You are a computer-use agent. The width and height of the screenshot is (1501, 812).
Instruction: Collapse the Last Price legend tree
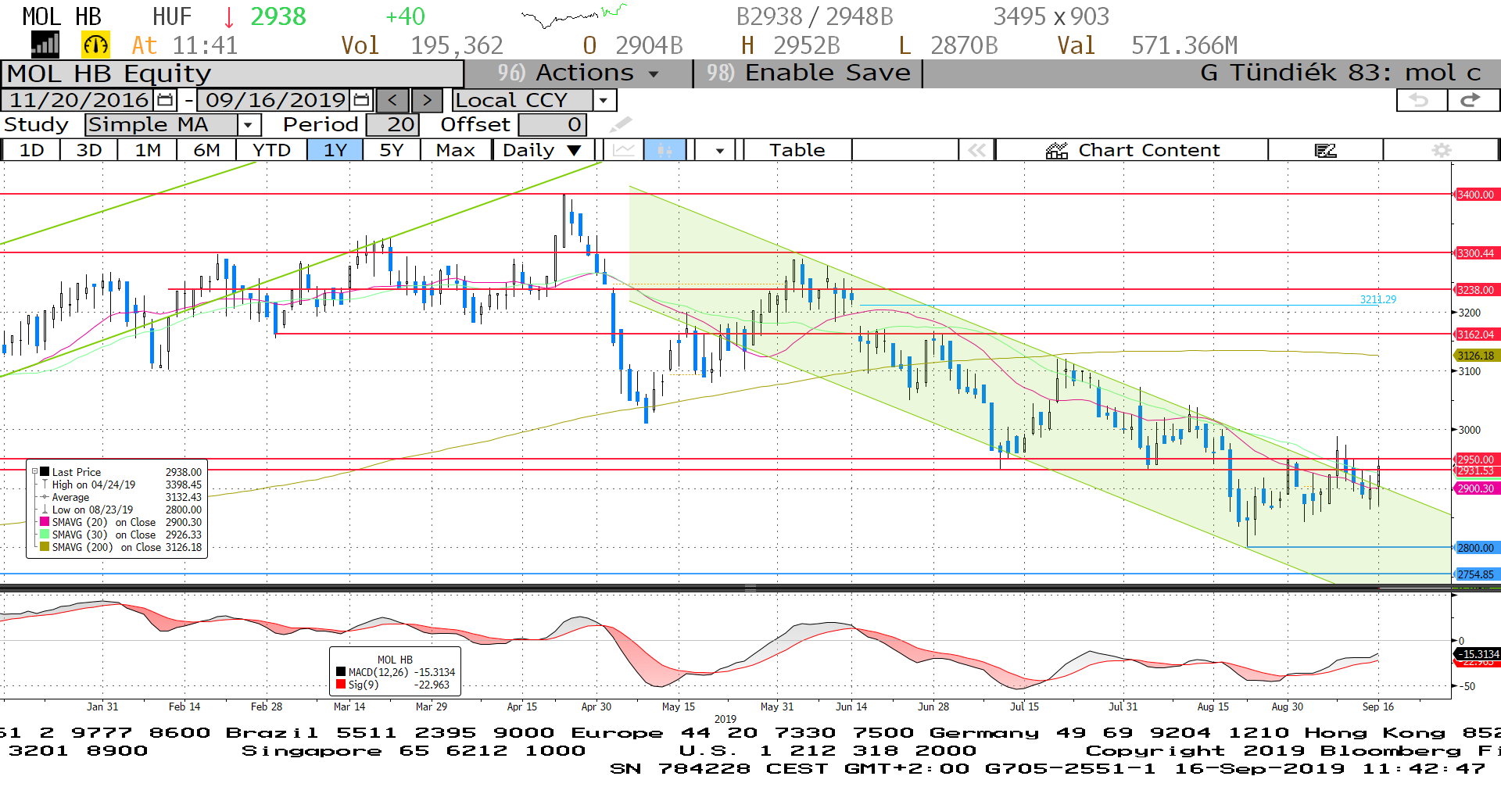click(34, 471)
